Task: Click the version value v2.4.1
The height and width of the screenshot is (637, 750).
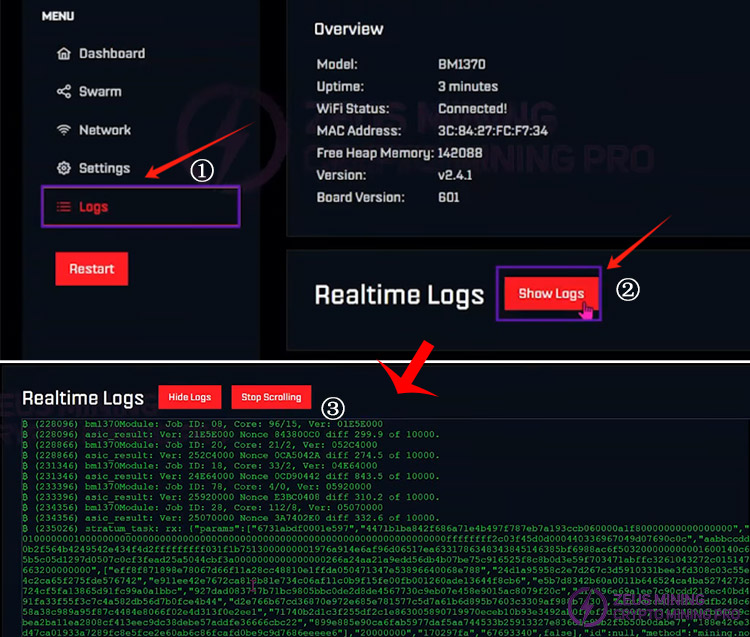Action: click(455, 175)
